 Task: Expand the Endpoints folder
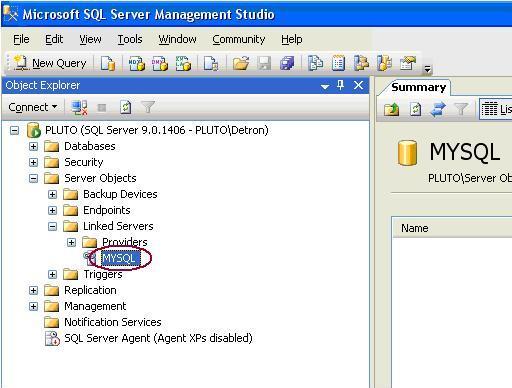(52, 210)
